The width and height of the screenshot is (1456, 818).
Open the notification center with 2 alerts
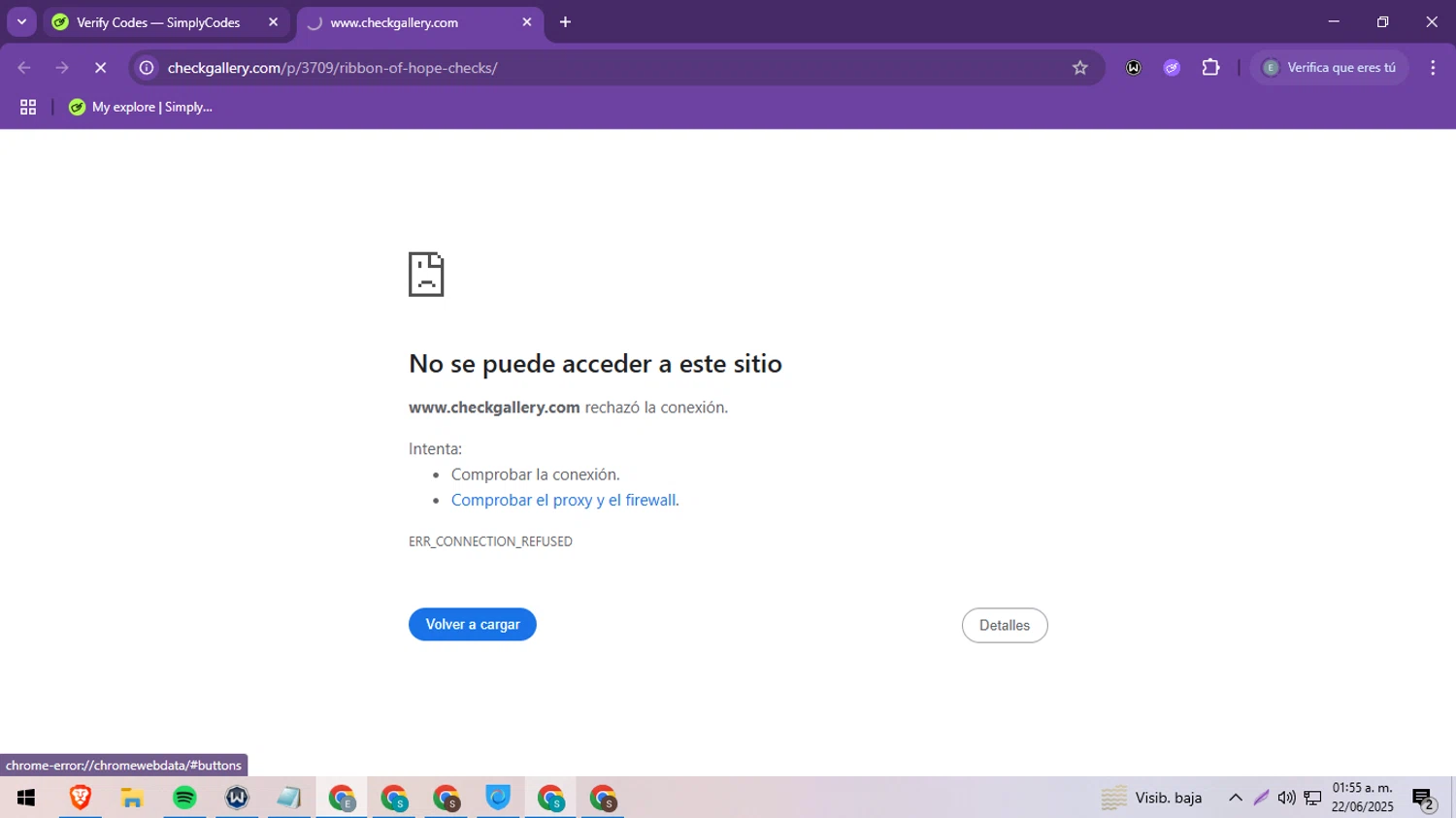[x=1424, y=799]
